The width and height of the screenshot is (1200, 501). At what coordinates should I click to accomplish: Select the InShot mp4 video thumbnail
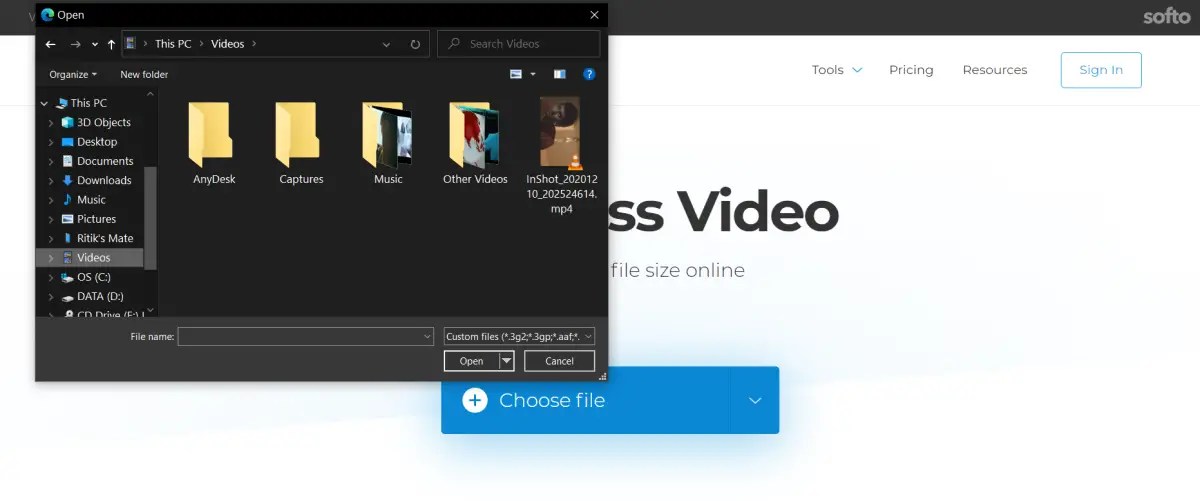(x=561, y=132)
